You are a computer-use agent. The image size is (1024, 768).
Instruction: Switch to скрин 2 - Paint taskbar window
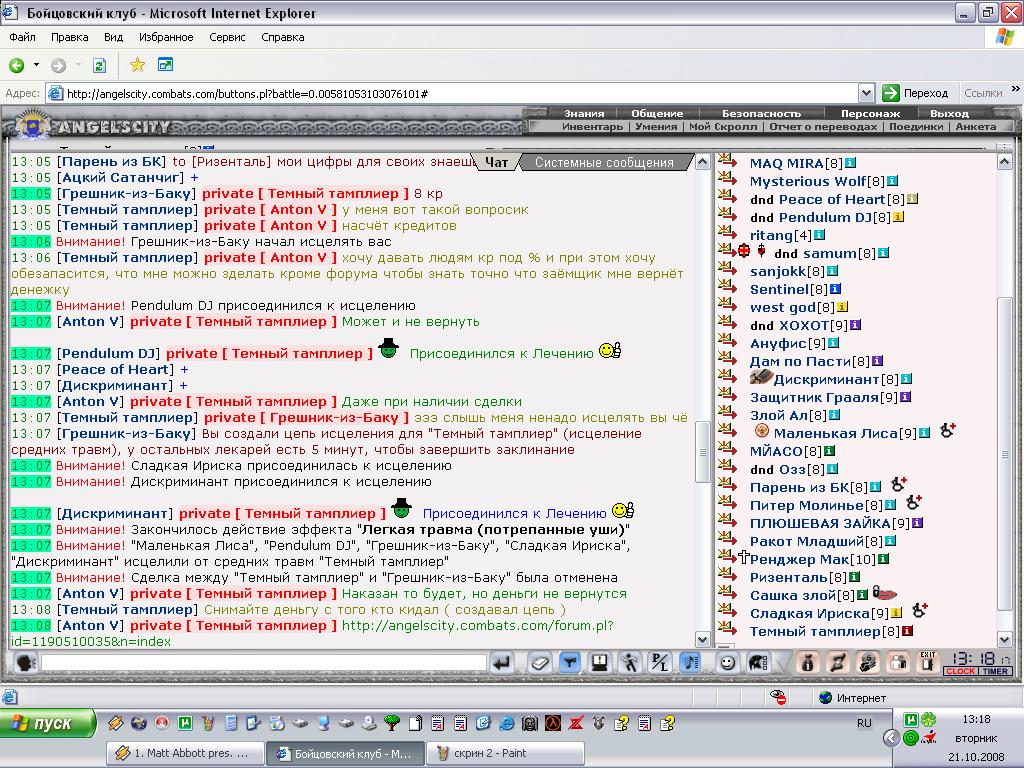click(x=504, y=754)
